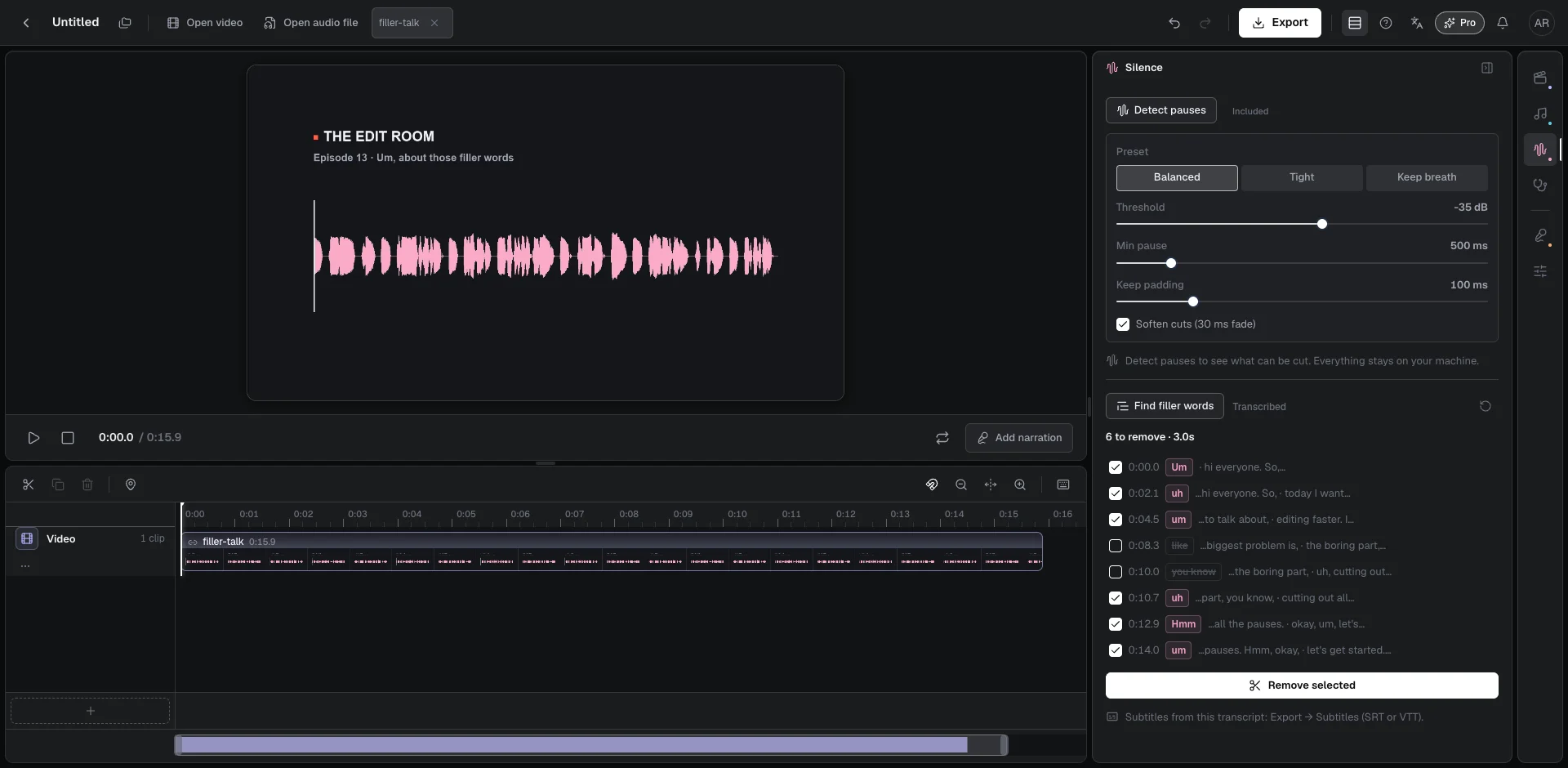Undo the last action
Screen dimensions: 1568x768
[x=1174, y=23]
